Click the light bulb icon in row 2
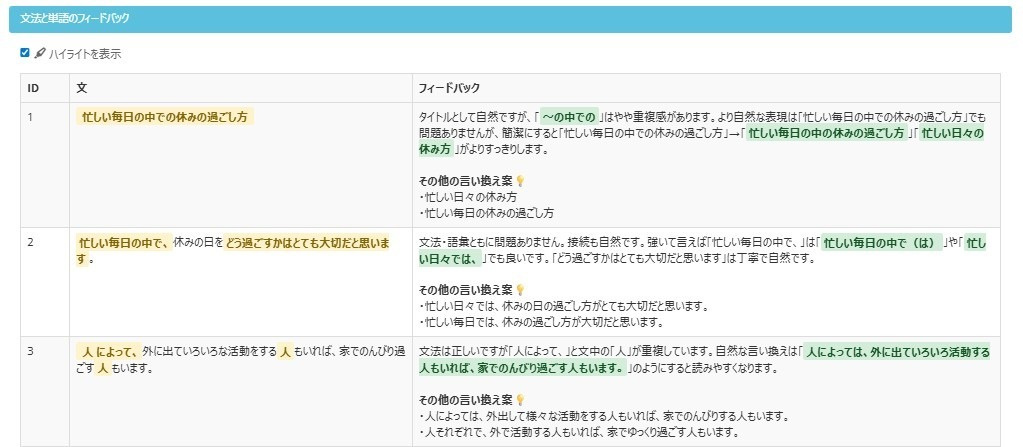The image size is (1023, 447). (520, 290)
